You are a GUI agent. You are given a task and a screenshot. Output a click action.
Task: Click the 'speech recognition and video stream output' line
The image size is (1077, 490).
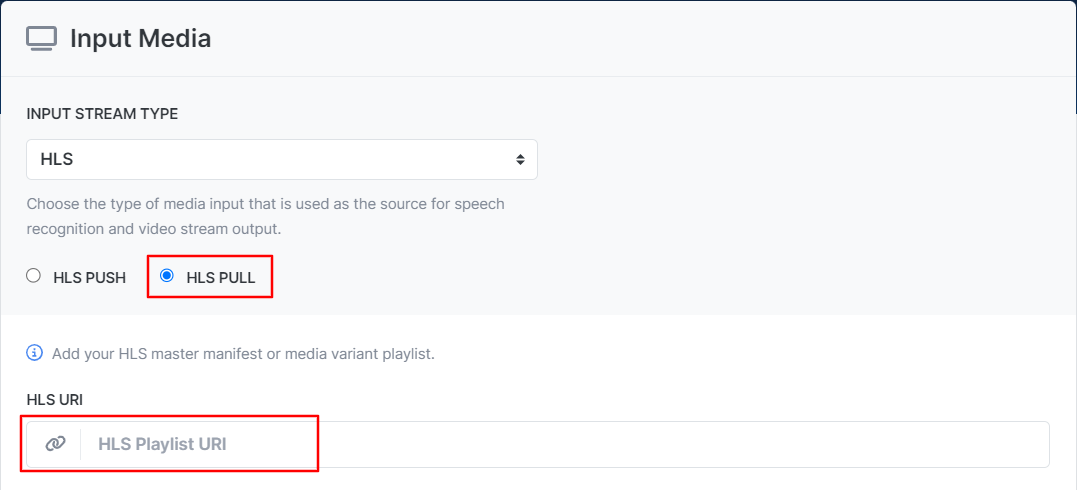(x=154, y=229)
